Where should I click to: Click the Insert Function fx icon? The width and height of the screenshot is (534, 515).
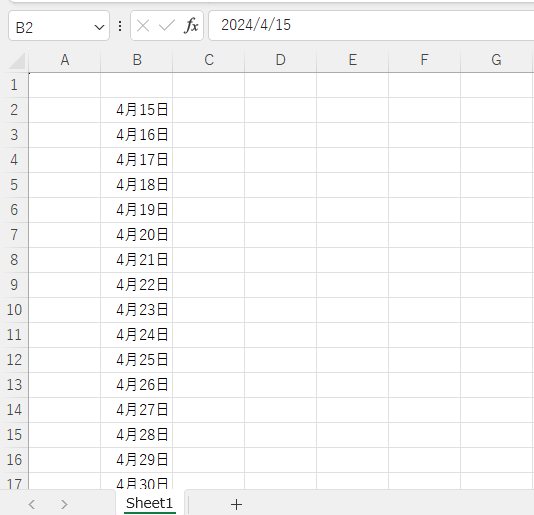191,26
